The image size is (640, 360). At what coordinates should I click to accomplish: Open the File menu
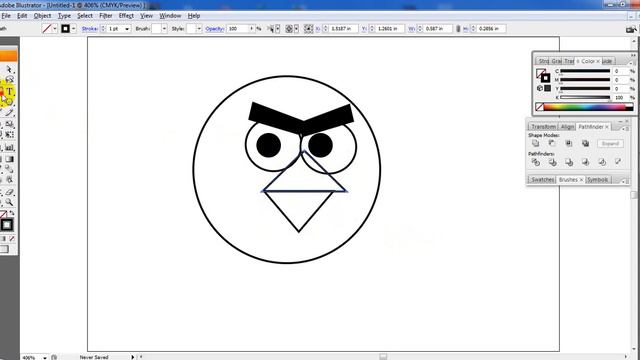pyautogui.click(x=6, y=16)
